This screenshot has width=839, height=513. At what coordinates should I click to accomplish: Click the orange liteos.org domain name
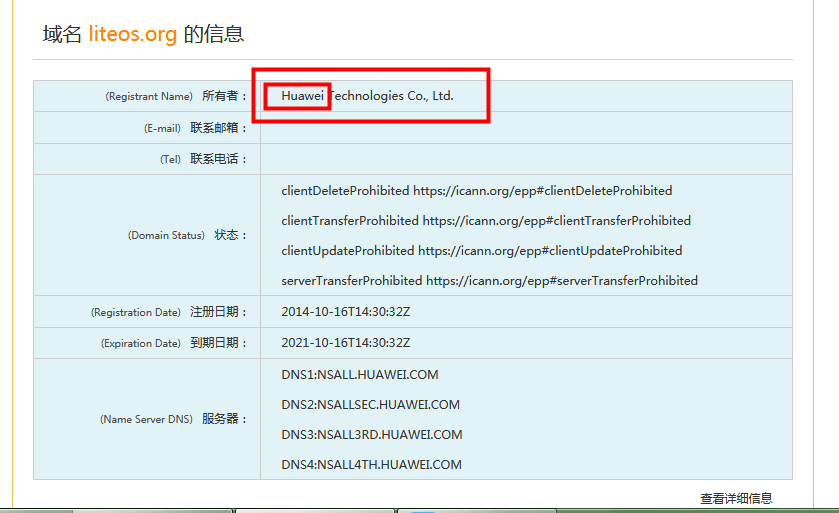(132, 34)
